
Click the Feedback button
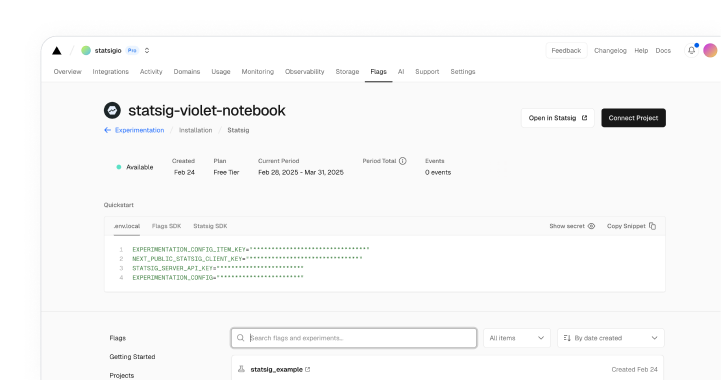click(x=566, y=51)
